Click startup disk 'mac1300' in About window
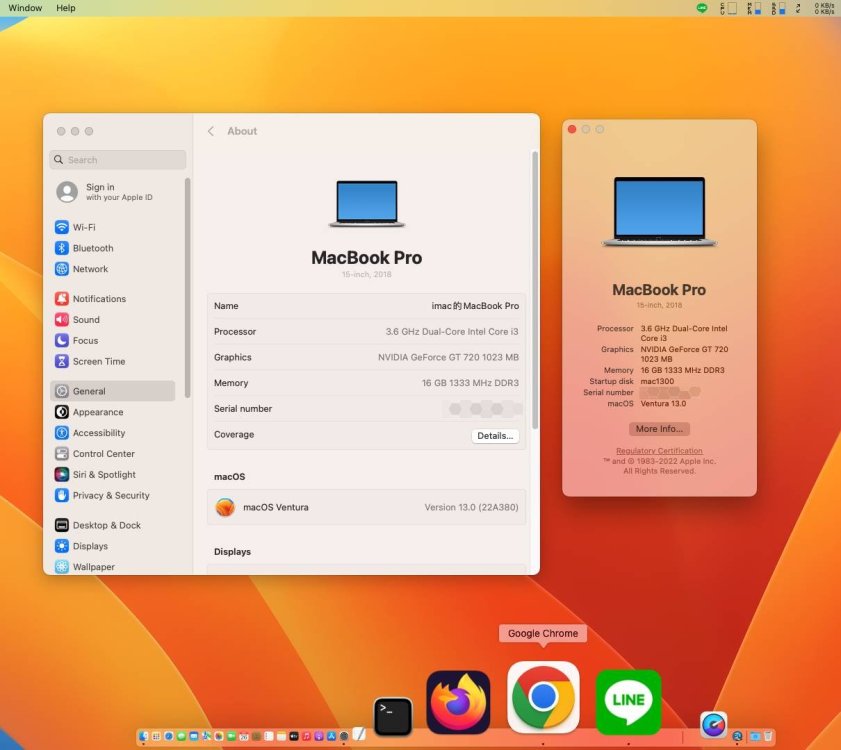This screenshot has height=750, width=841. 657,381
